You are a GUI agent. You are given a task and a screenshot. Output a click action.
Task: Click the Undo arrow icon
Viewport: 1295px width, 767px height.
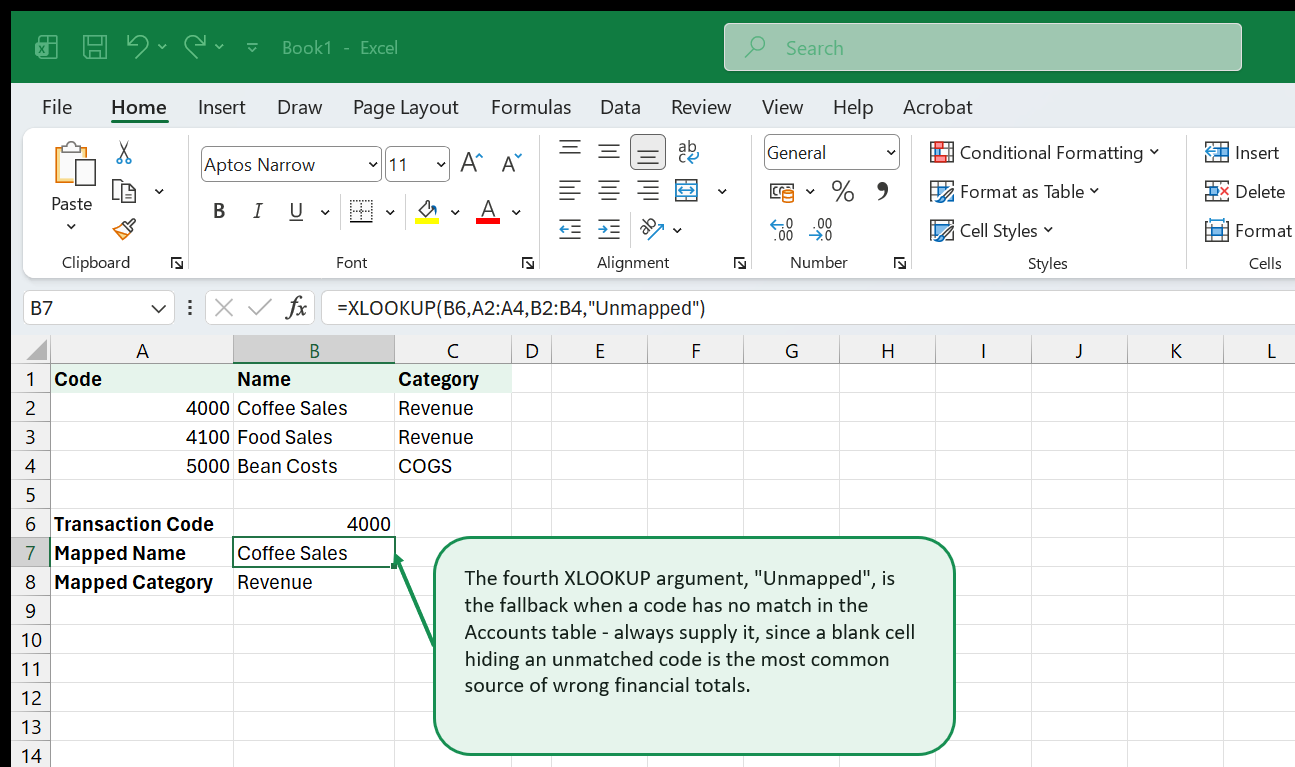[x=138, y=46]
